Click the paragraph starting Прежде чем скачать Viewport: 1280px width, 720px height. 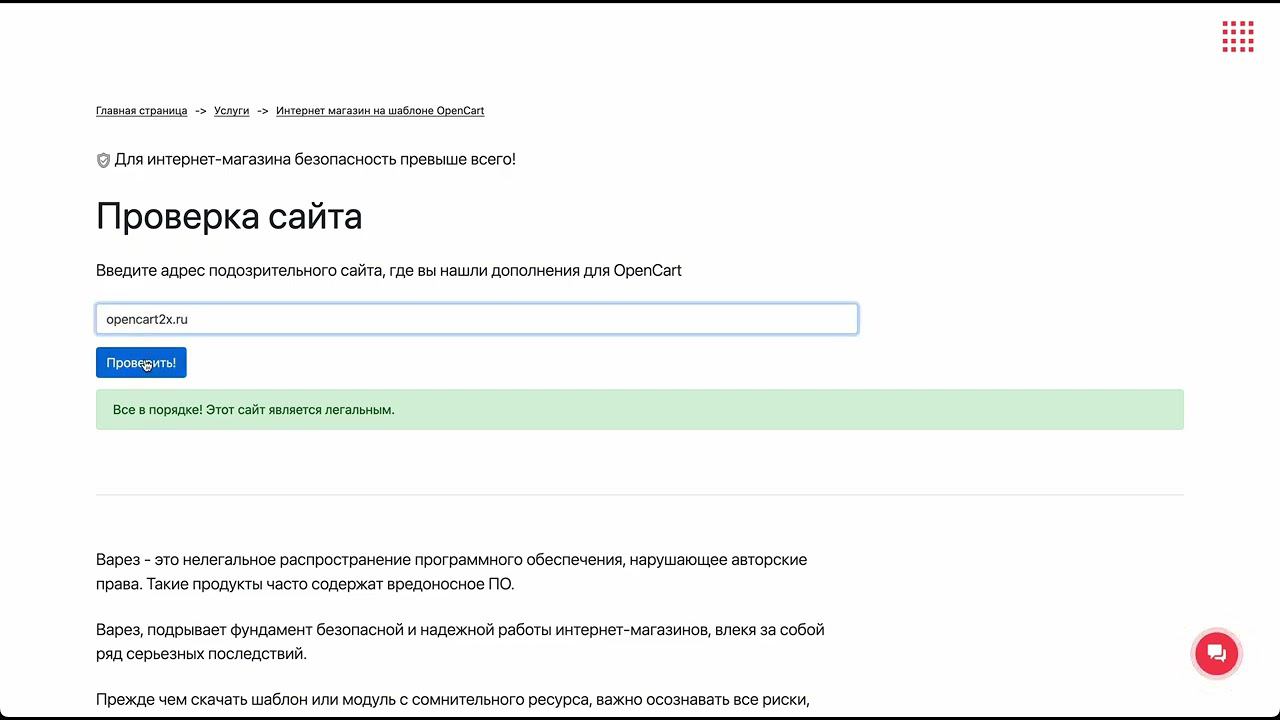click(452, 700)
